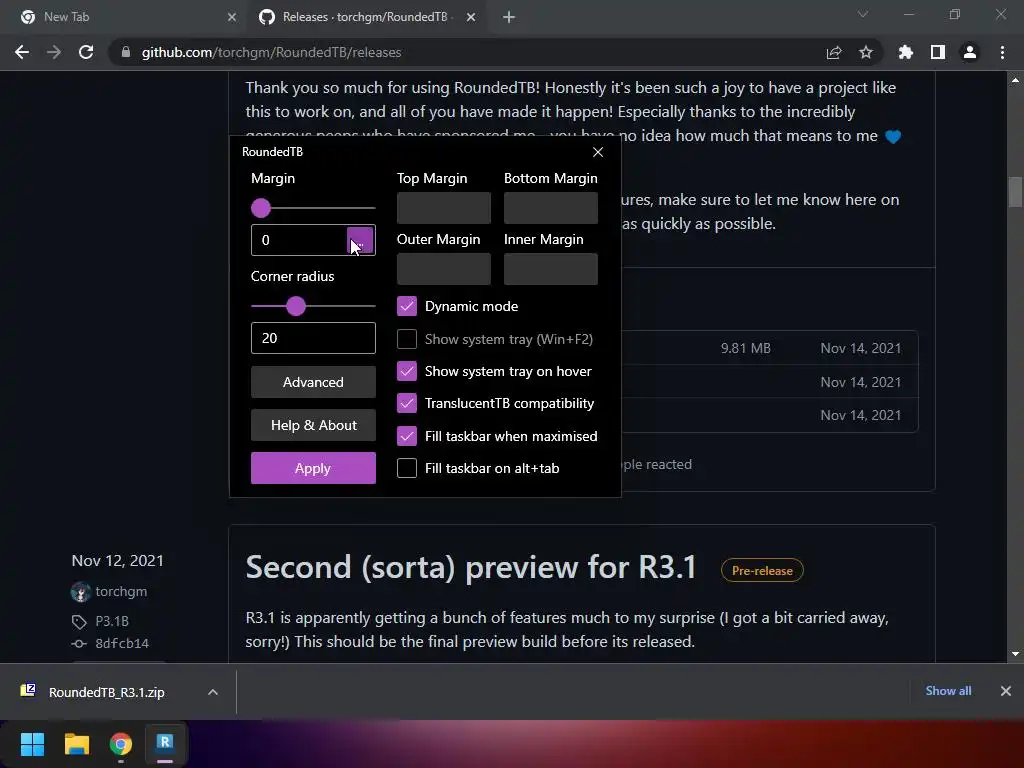Click the Outer Margin input box

click(x=443, y=269)
